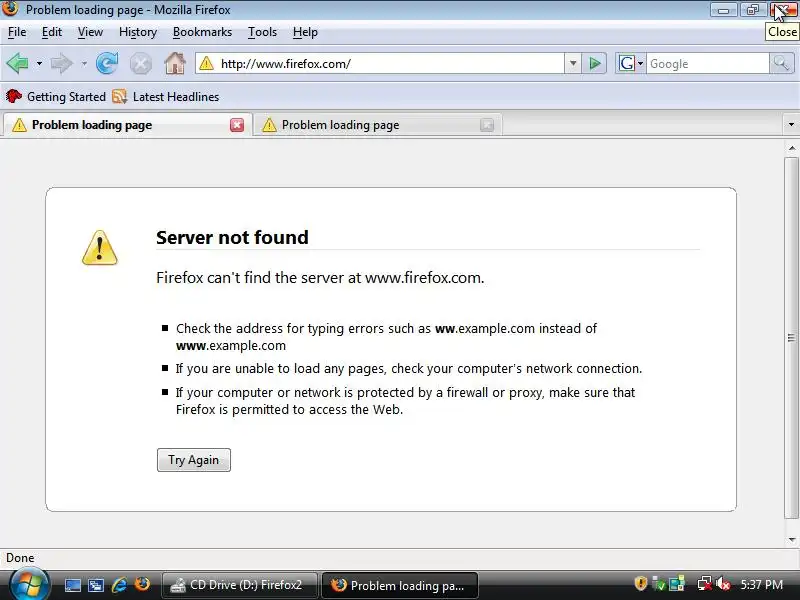Click the Firefox logo in title bar

tap(10, 9)
